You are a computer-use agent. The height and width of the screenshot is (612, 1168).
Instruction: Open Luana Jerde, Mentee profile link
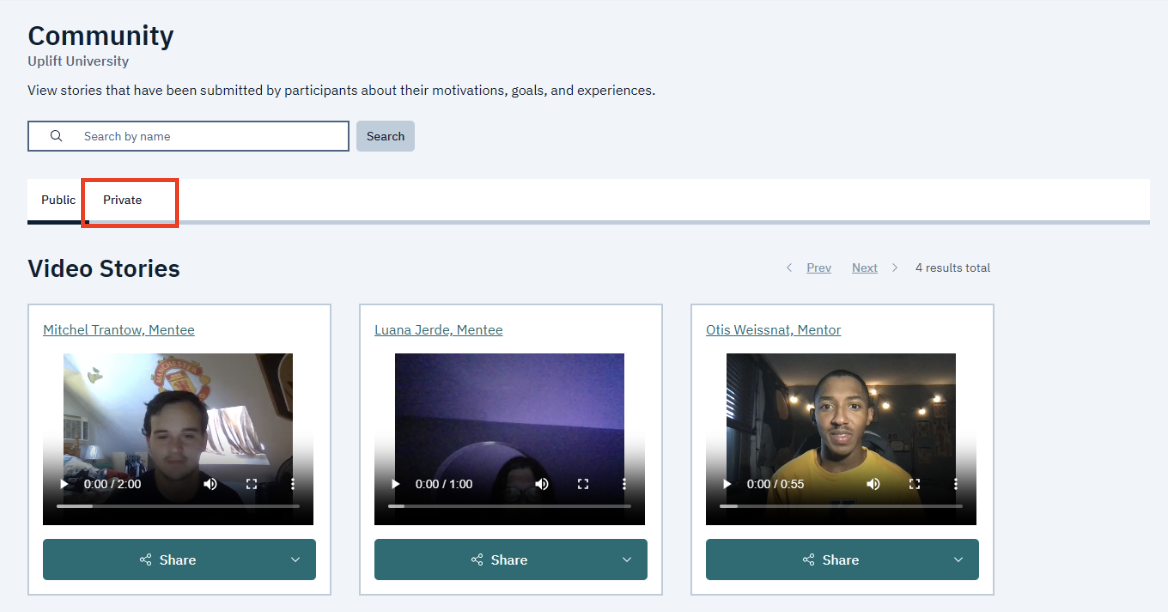(438, 330)
